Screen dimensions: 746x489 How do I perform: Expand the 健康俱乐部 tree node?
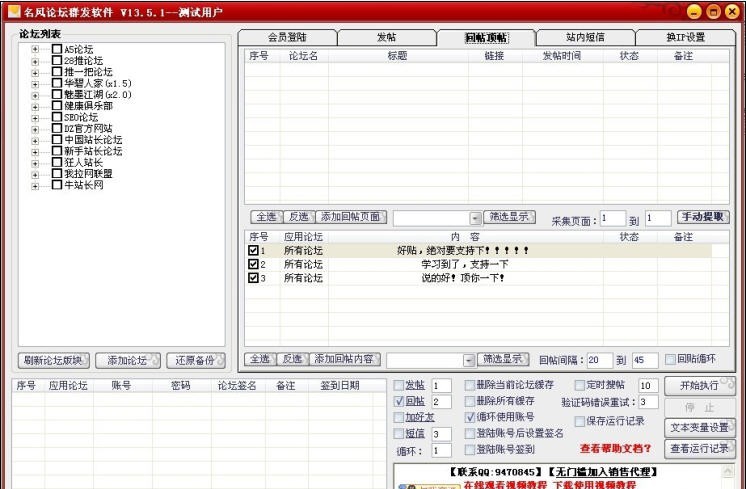tap(35, 107)
